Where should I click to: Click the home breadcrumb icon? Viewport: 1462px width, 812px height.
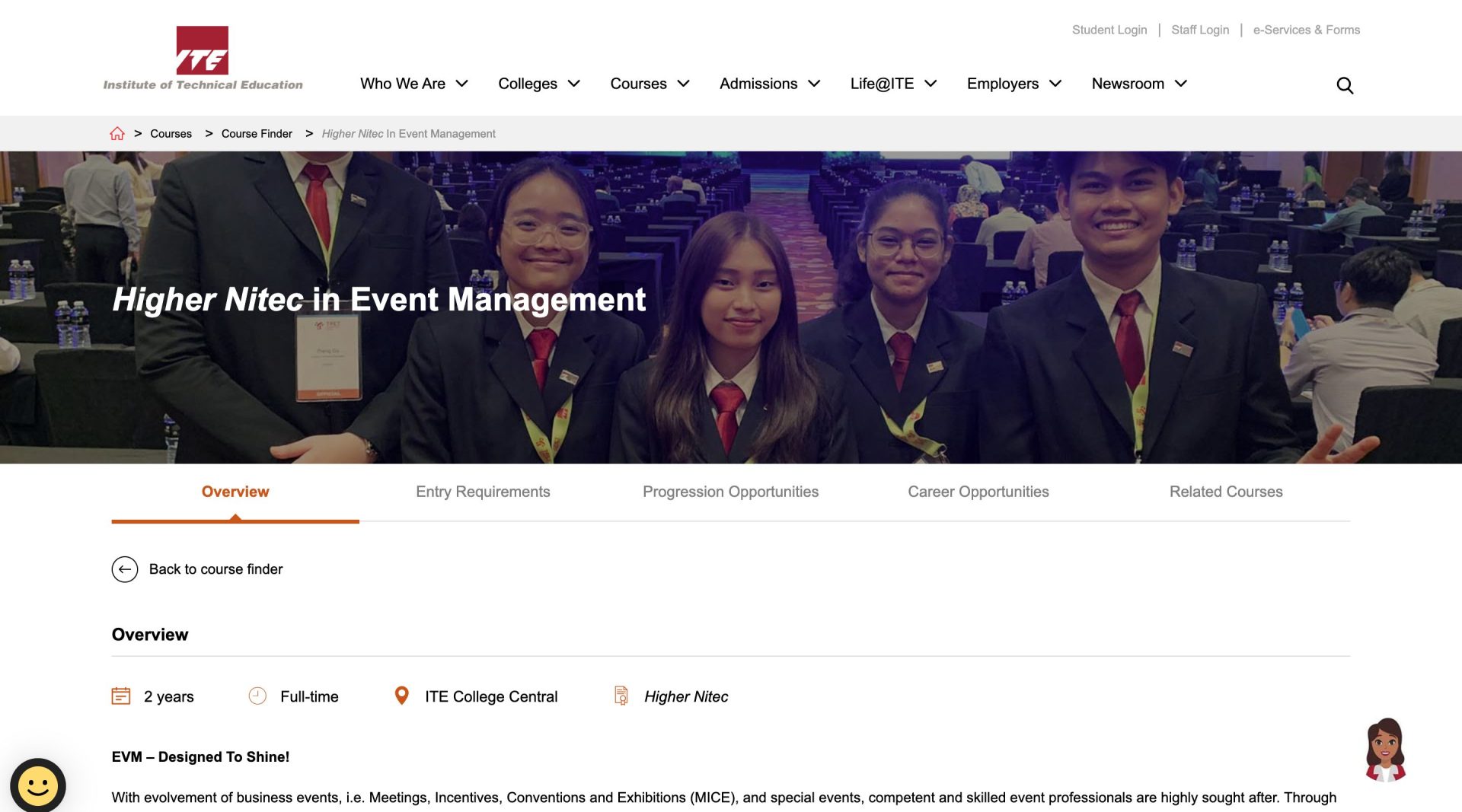click(117, 133)
